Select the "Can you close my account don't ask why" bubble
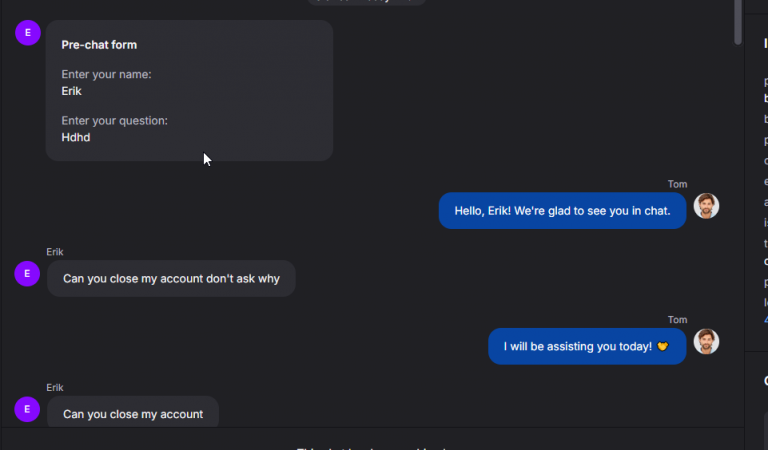 171,279
